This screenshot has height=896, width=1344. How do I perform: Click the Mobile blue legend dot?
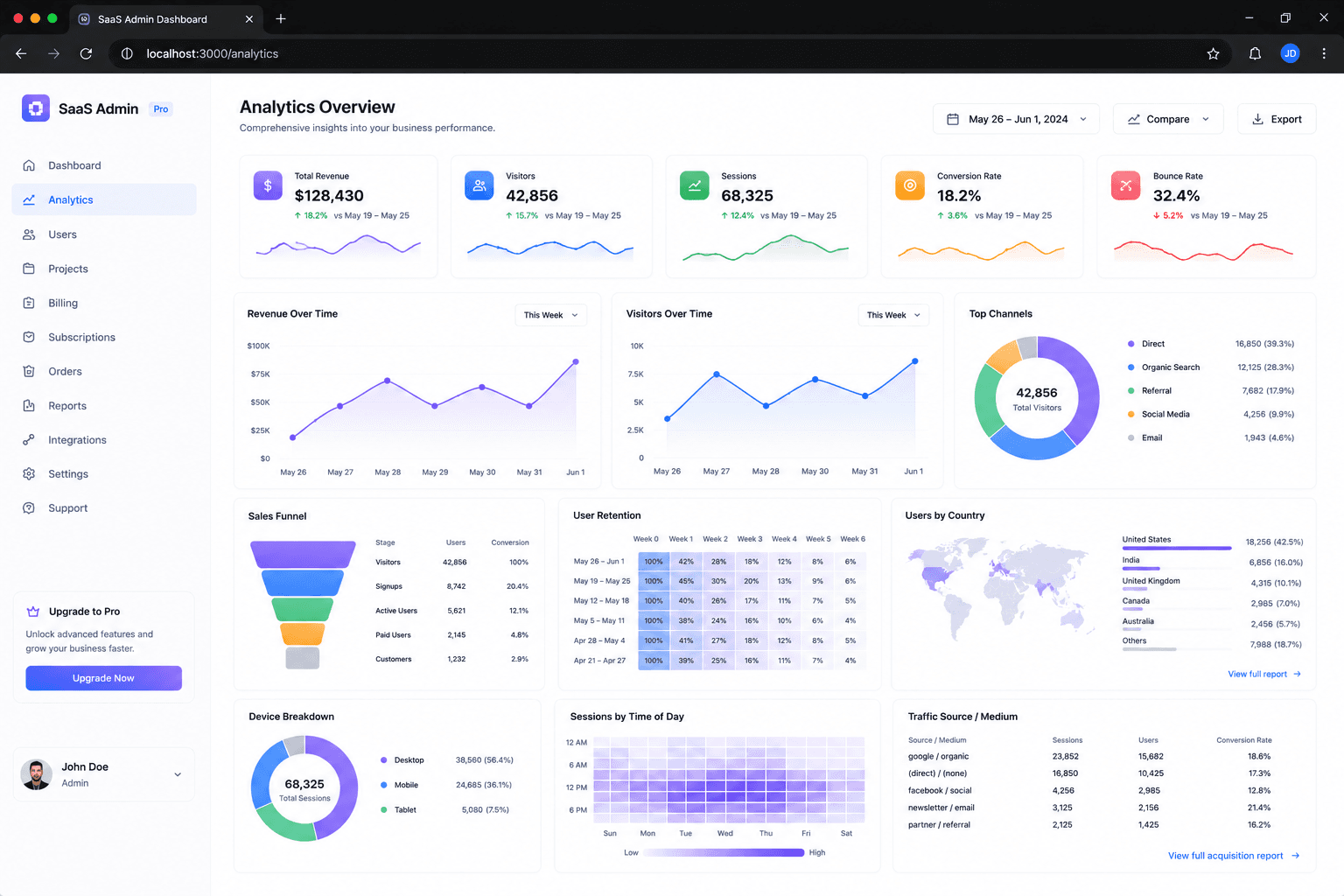point(384,785)
